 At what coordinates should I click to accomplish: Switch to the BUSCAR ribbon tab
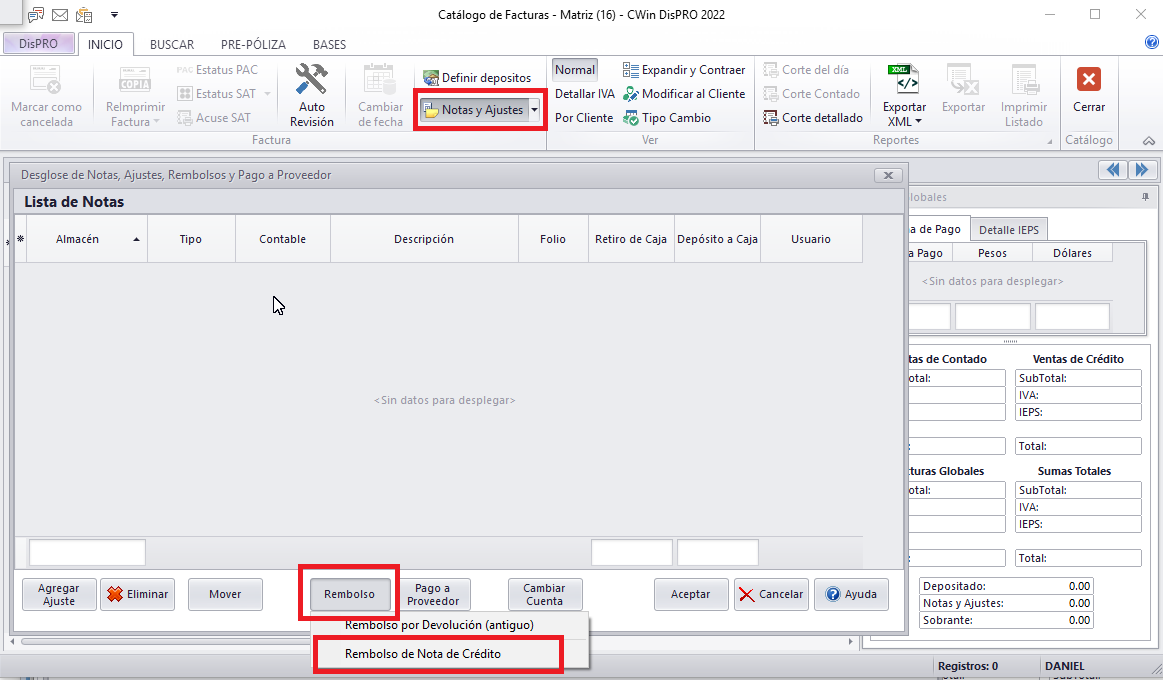click(171, 45)
